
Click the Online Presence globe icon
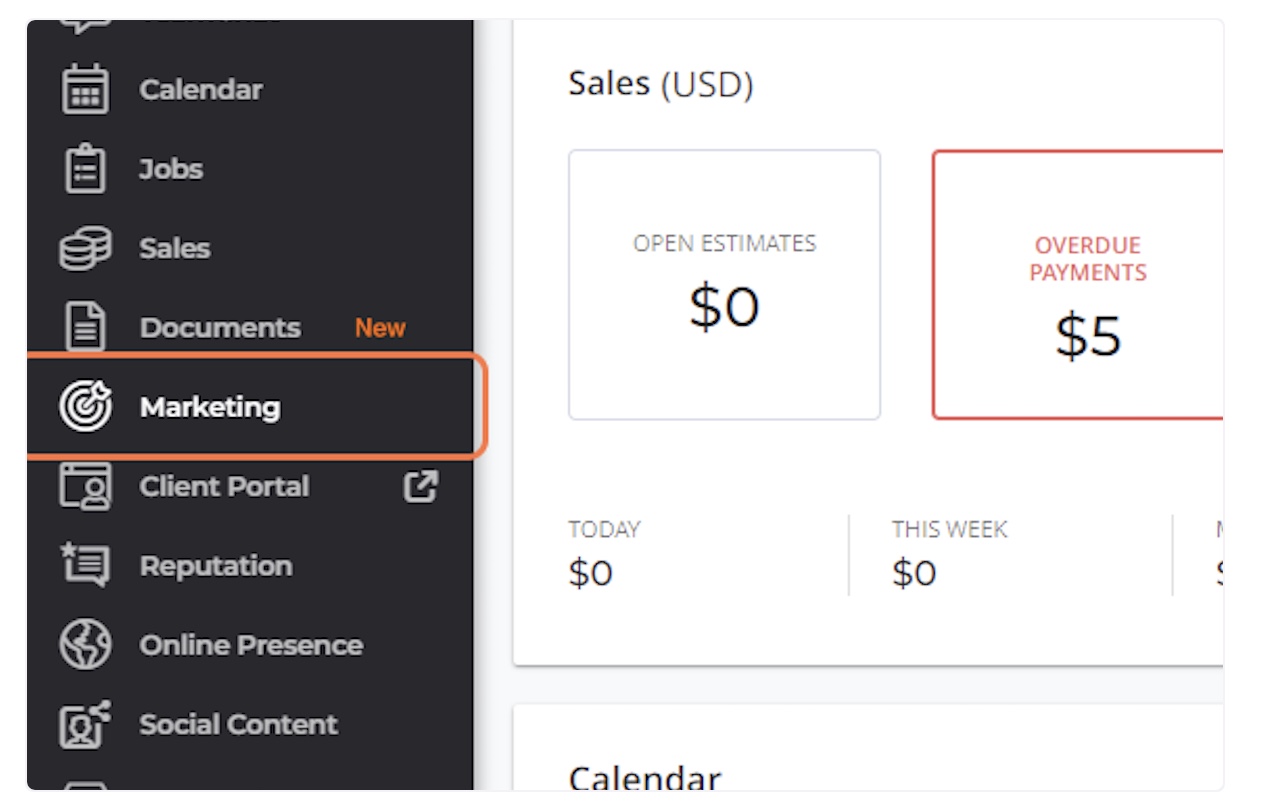pyautogui.click(x=86, y=645)
